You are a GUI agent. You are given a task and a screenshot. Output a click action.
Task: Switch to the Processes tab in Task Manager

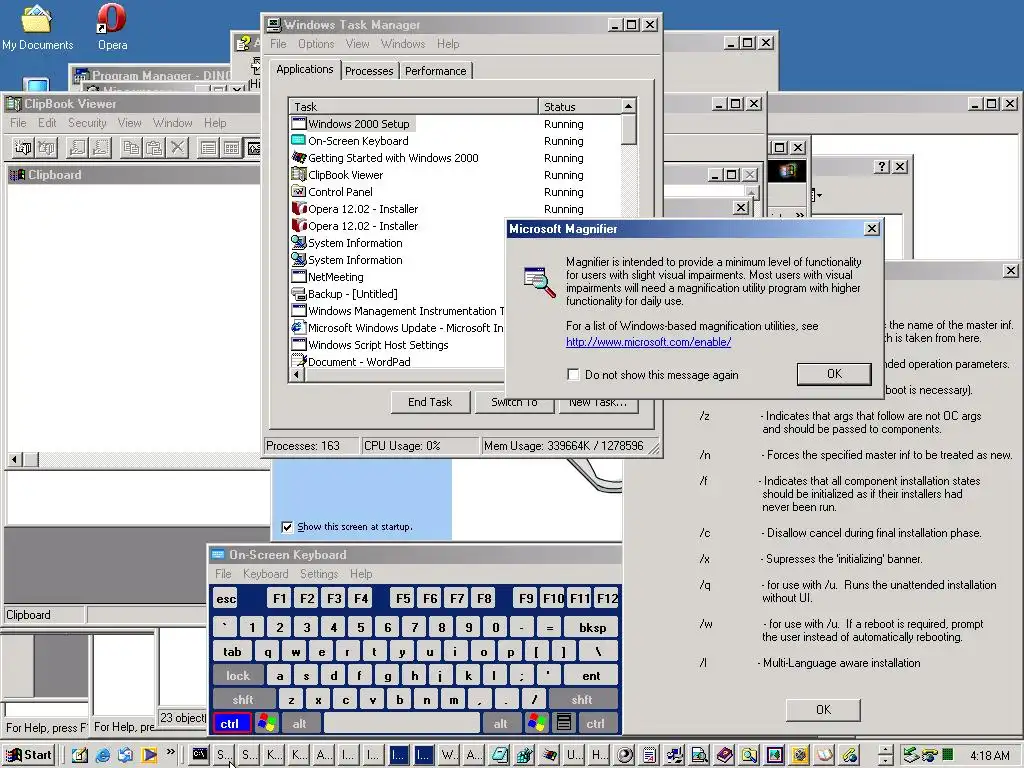[369, 71]
